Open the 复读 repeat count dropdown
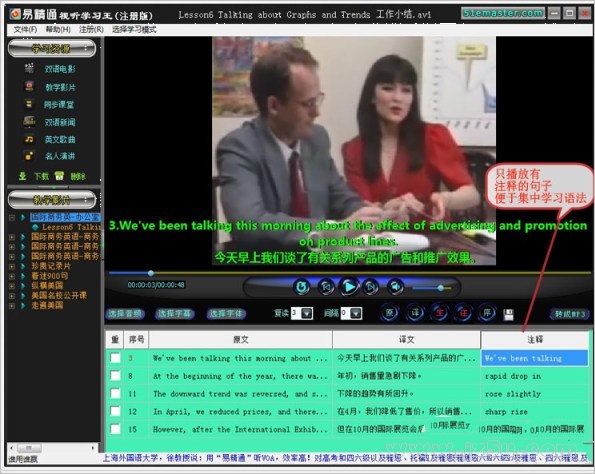Screen dimensions: 595x474 (307, 313)
